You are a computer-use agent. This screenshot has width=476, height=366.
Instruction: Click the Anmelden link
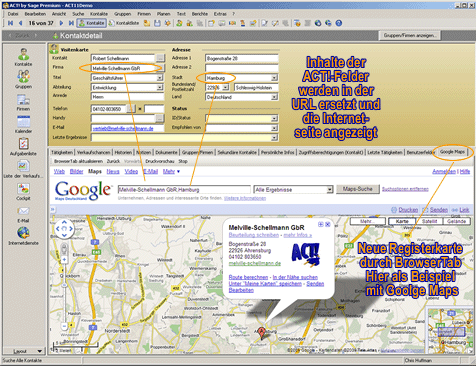click(x=444, y=171)
